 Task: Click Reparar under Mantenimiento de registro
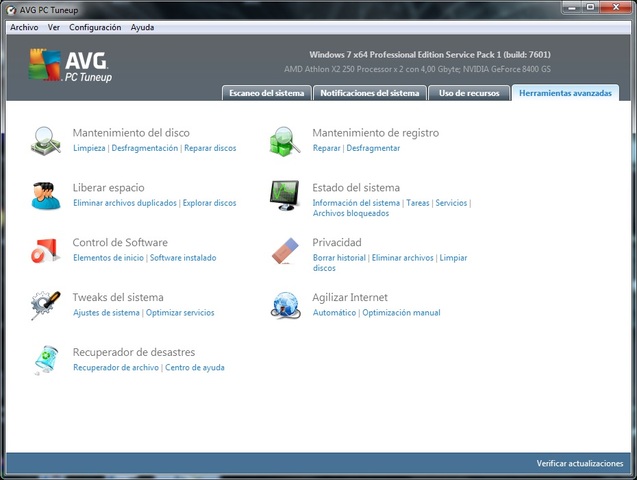click(326, 148)
